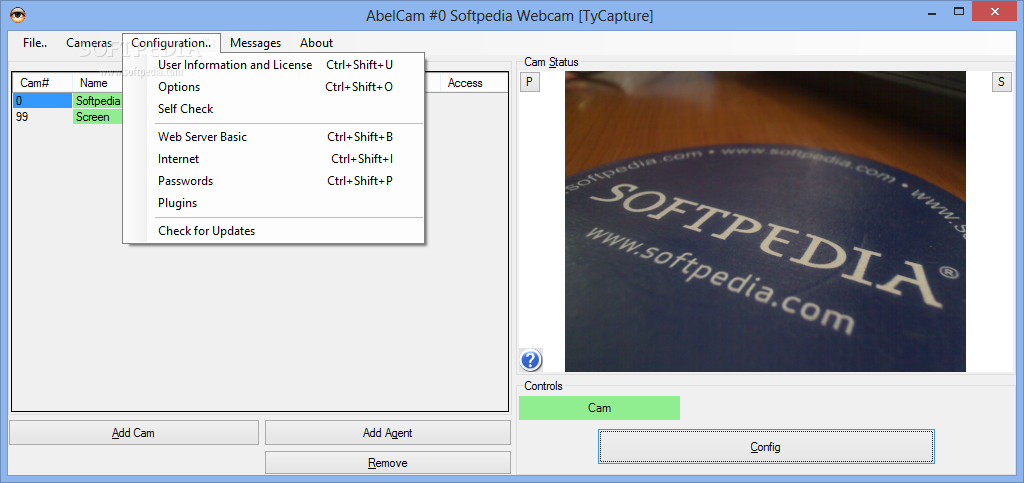Run Self Check from the menu
This screenshot has height=483, width=1024.
274,108
